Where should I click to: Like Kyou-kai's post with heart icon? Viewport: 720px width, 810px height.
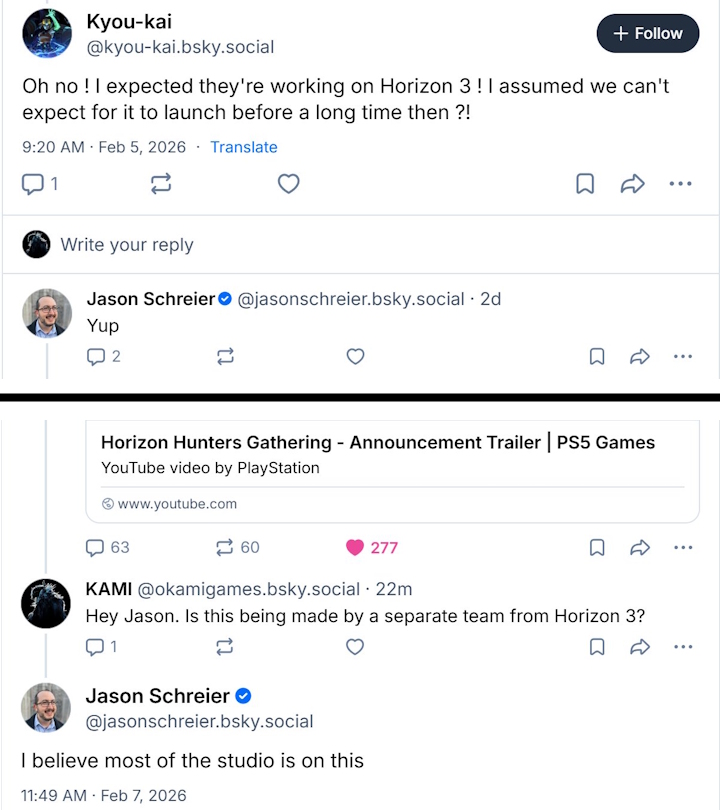click(288, 184)
